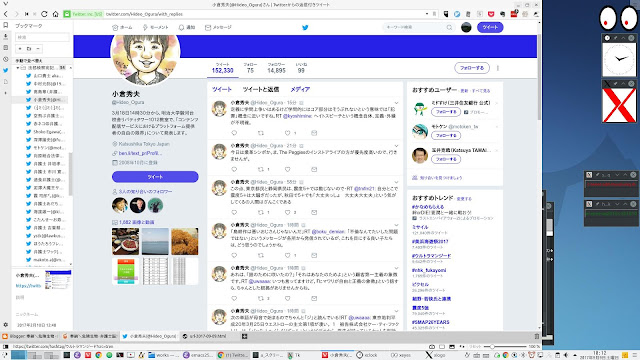Switch to the ツイートと返信 tab
The height and width of the screenshot is (360, 640).
click(261, 89)
